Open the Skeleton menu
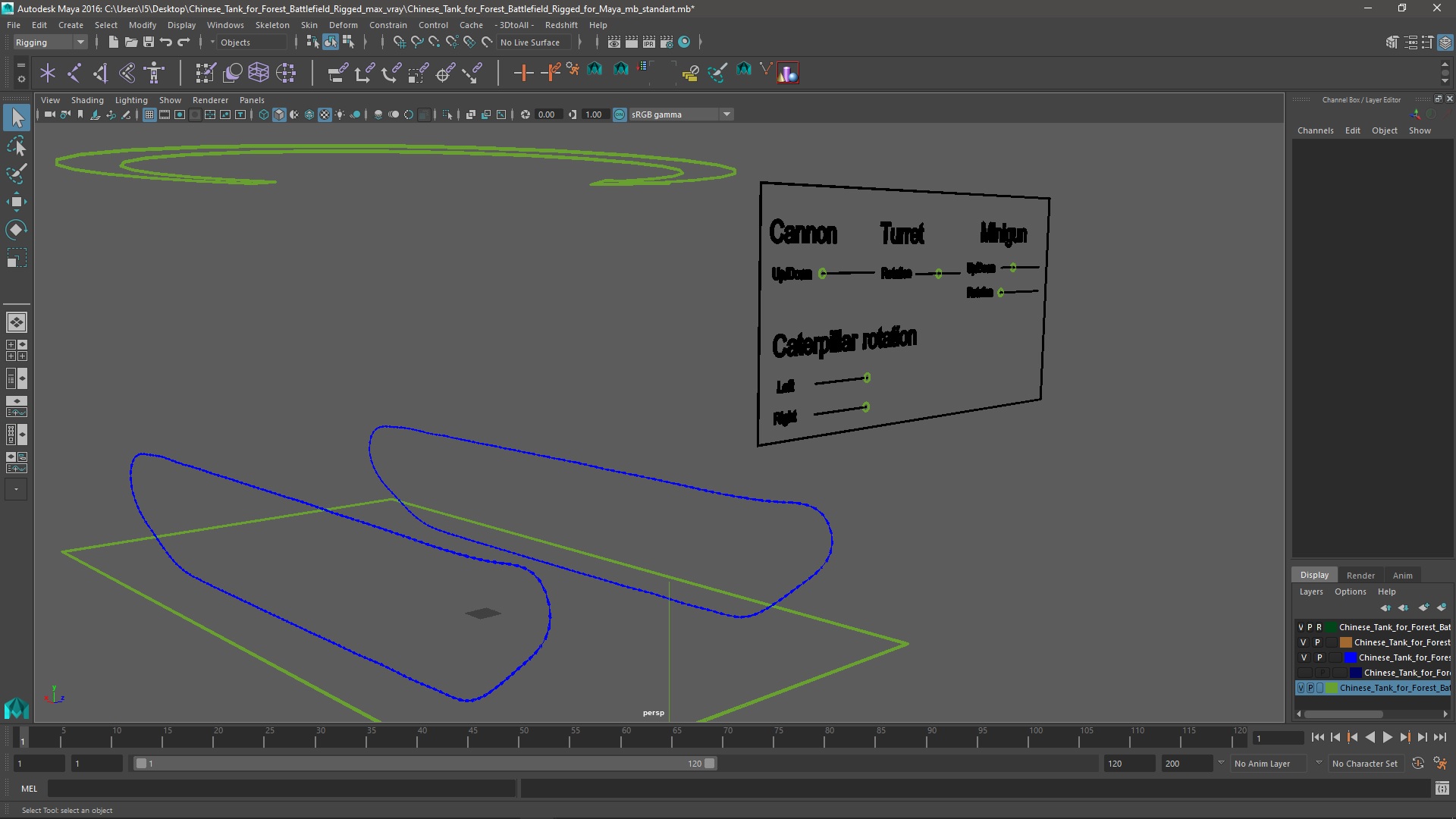The height and width of the screenshot is (819, 1456). coord(272,25)
